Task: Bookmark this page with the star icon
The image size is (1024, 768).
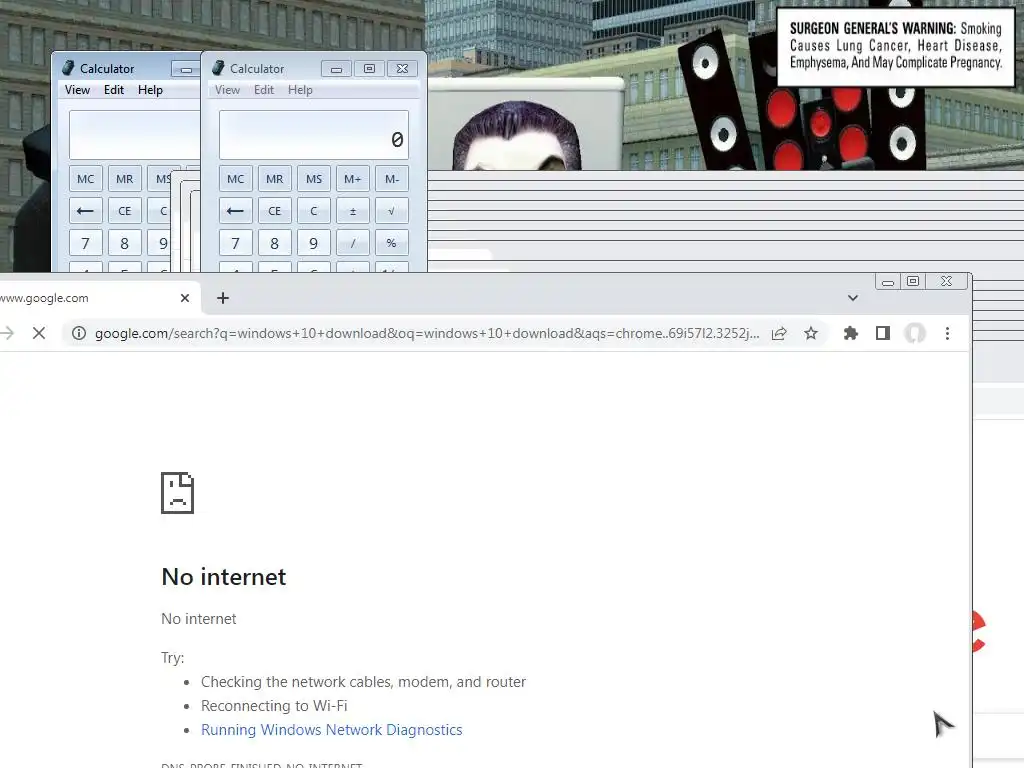Action: coord(810,334)
